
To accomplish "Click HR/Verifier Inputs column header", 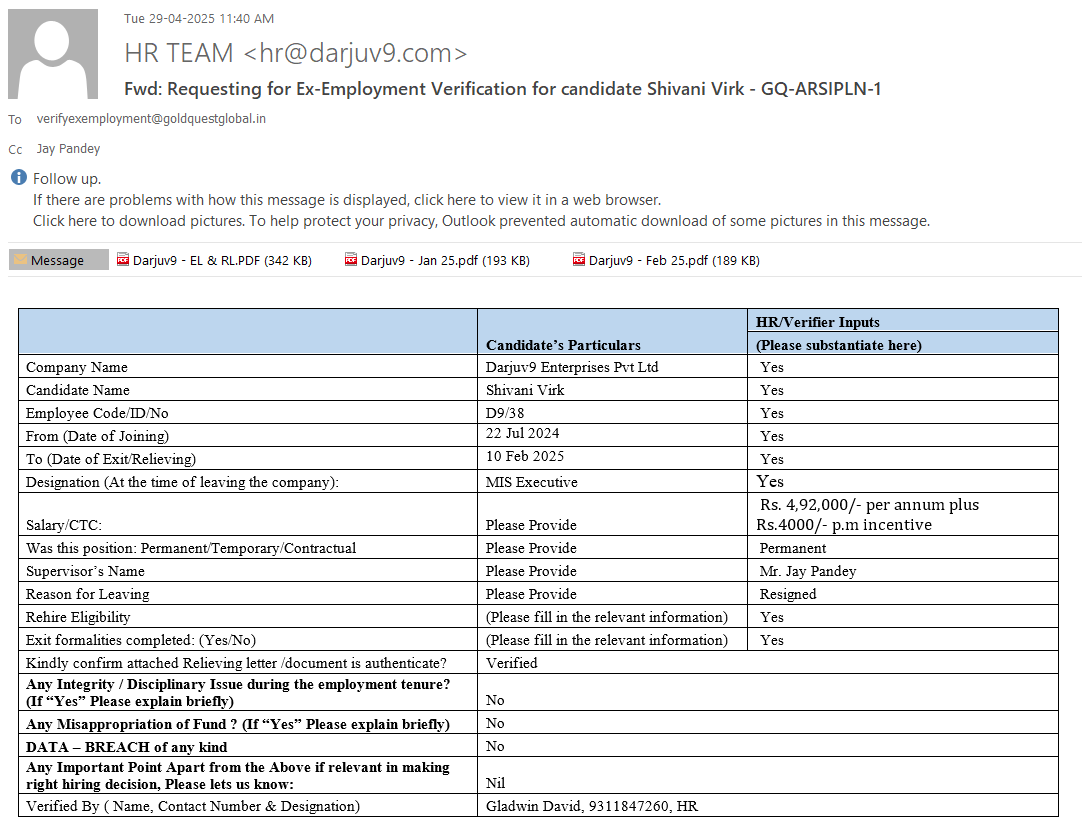I will [x=818, y=321].
